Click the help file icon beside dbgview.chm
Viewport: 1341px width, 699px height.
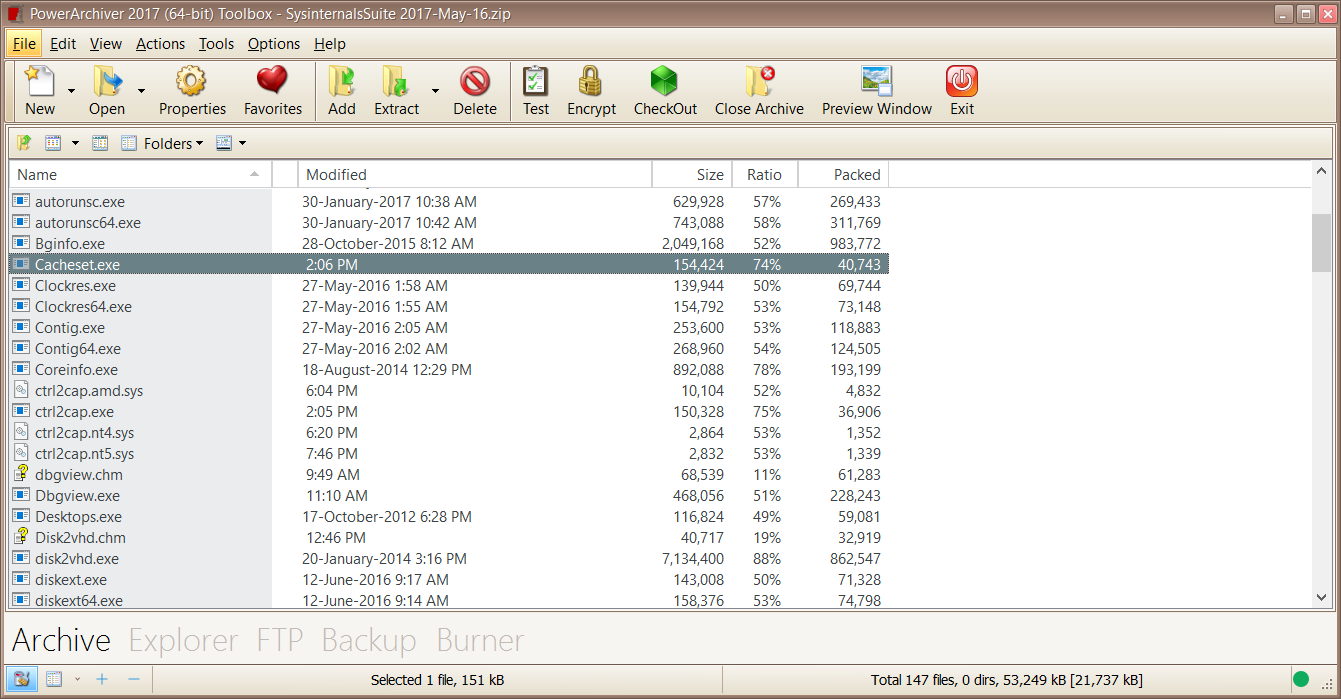[21, 474]
